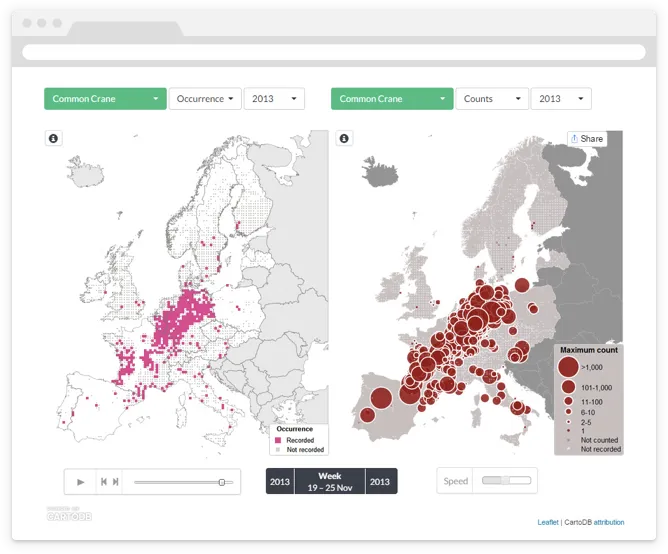Click the Week 19 – 25 Nov label
Image resolution: width=668 pixels, height=554 pixels.
click(x=330, y=481)
